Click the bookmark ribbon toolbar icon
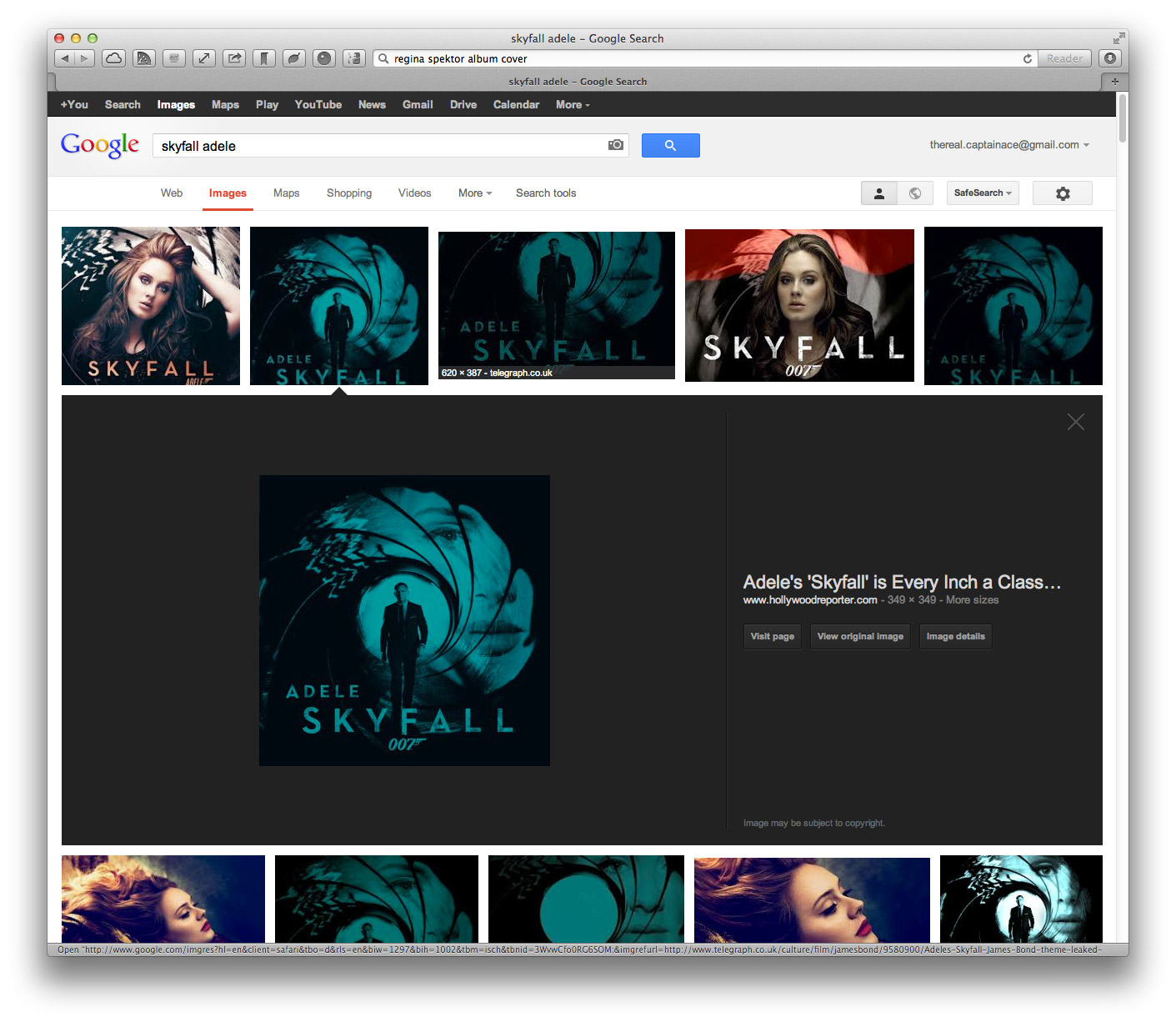 (264, 58)
